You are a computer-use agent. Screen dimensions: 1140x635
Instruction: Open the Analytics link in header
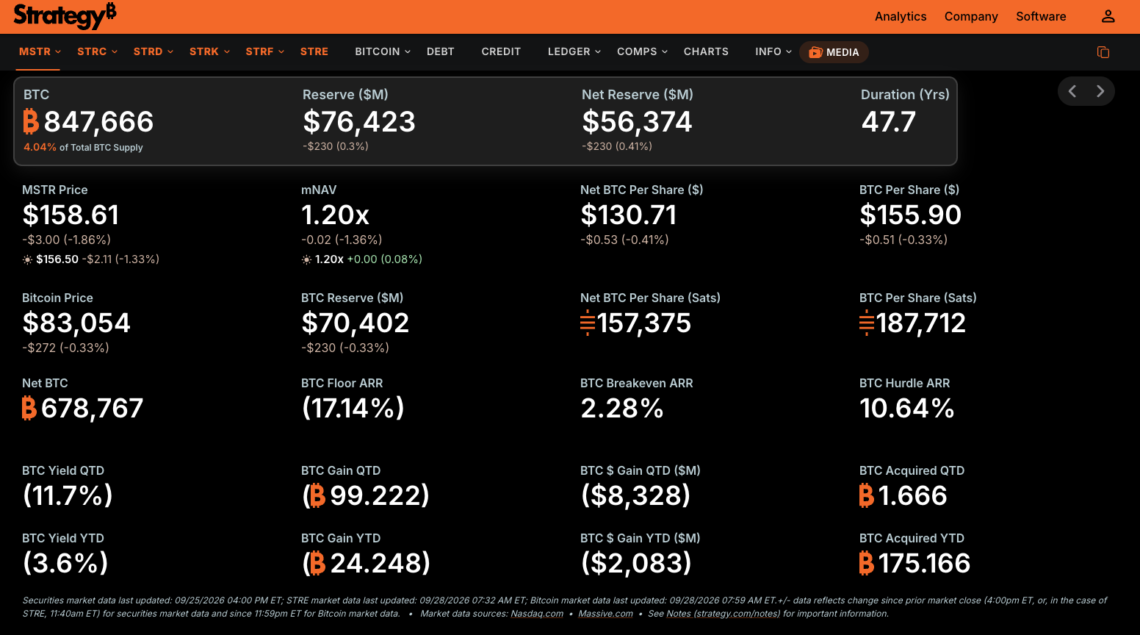click(x=900, y=16)
